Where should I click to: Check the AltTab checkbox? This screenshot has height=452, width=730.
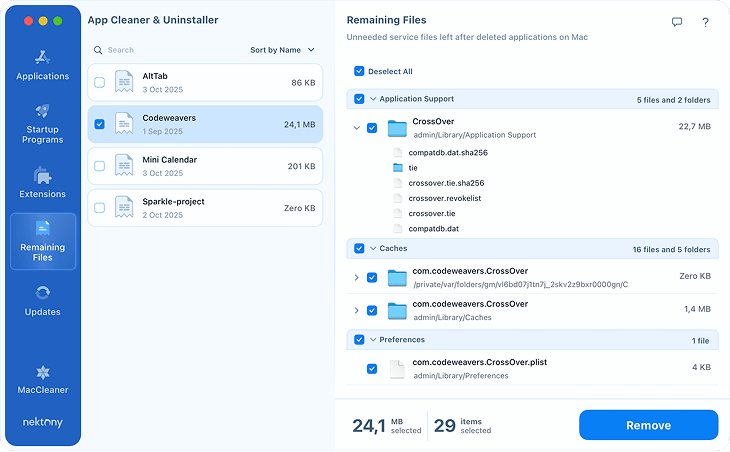click(x=99, y=82)
